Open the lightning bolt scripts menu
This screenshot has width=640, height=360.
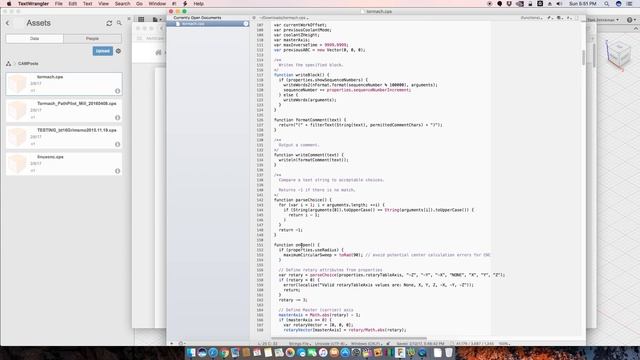tap(185, 4)
